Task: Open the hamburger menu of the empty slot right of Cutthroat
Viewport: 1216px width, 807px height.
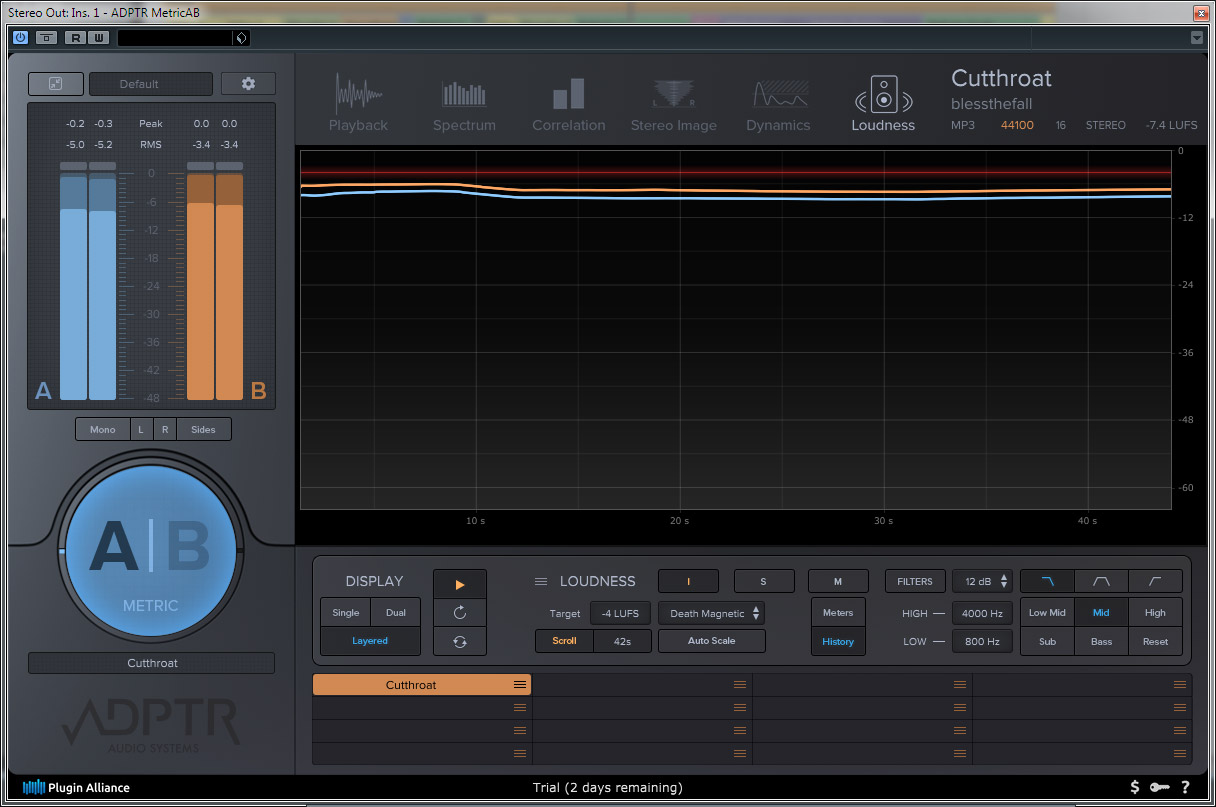Action: (x=740, y=685)
